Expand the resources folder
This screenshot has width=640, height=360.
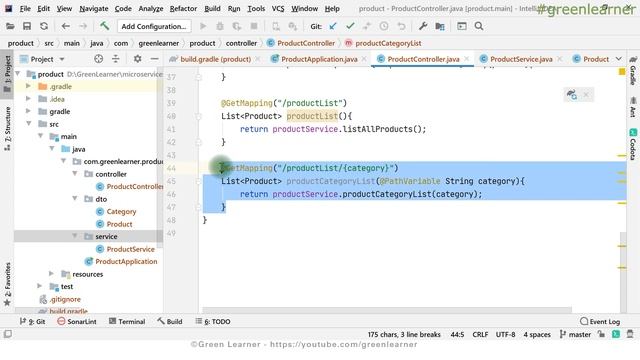51,274
